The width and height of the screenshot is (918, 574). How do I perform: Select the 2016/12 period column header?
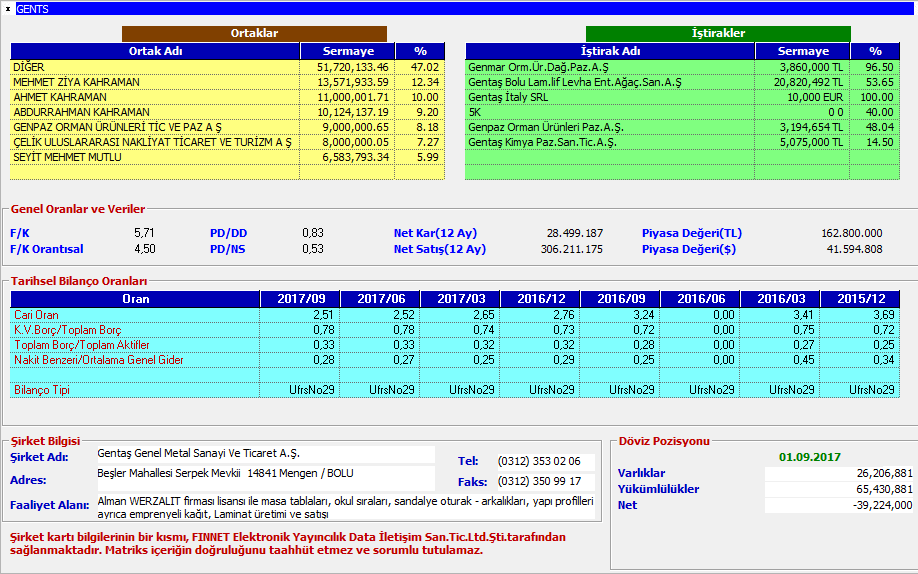pyautogui.click(x=541, y=299)
